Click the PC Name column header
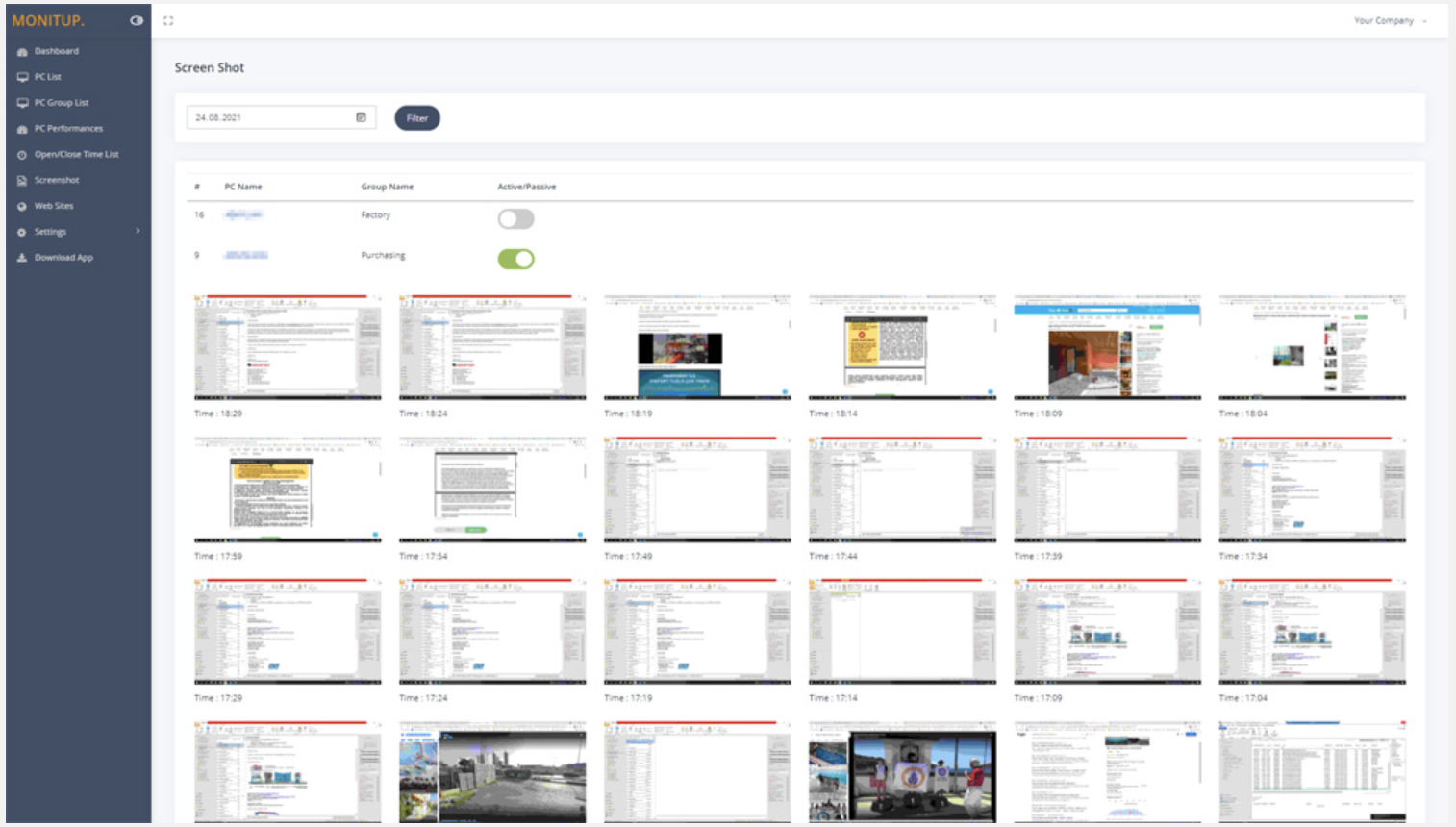Screen dimensions: 1456x827 (241, 187)
